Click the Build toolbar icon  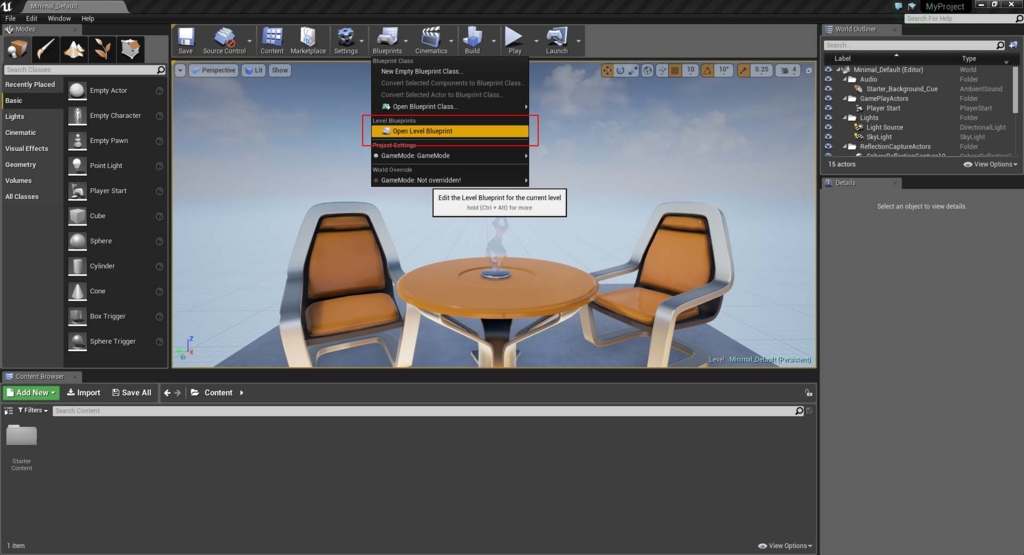472,40
